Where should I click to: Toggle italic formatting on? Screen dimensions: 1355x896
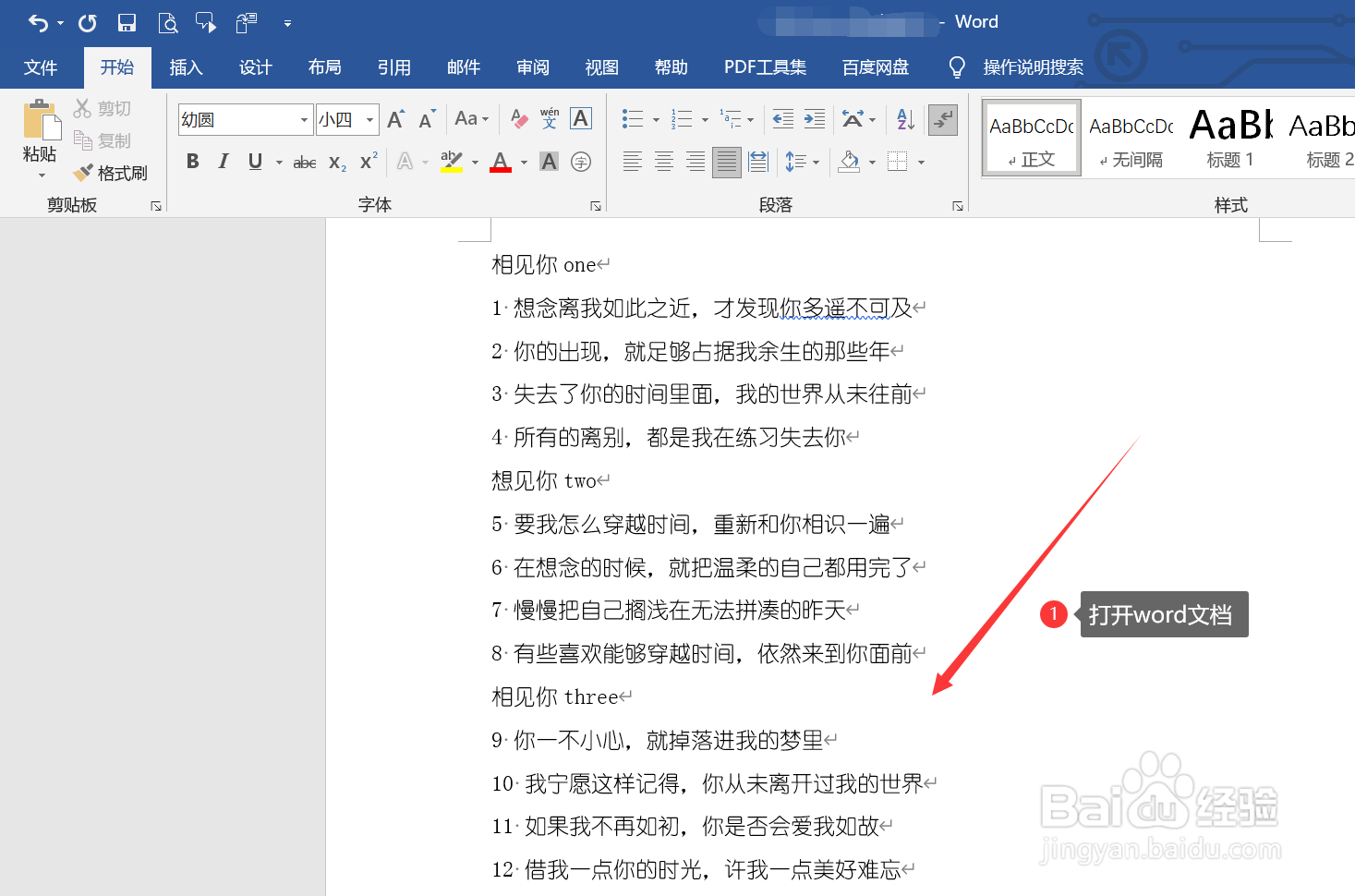[x=223, y=161]
